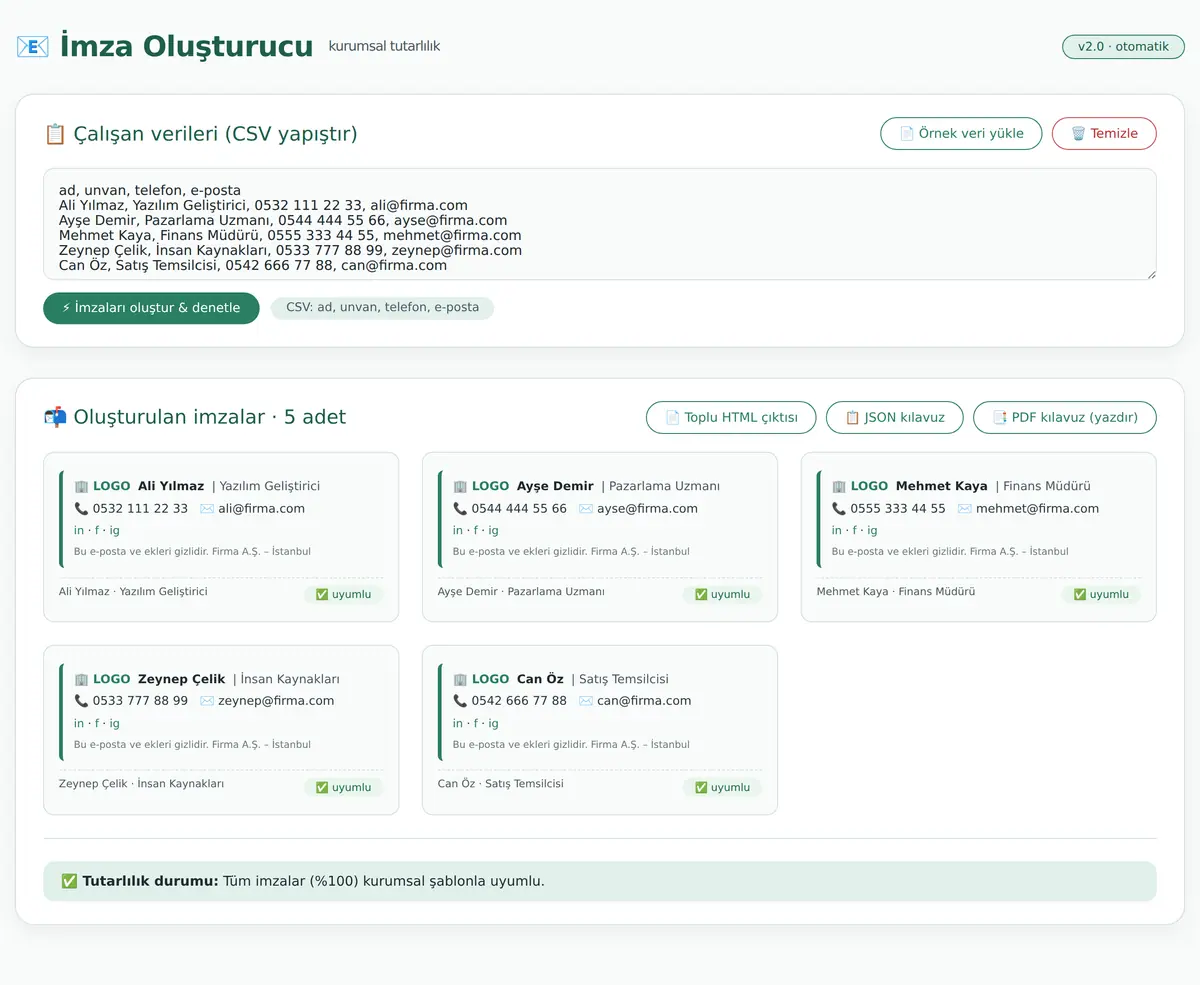Viewport: 1200px width, 985px height.
Task: Click the clipboard icon beside Çalışan verileri heading
Action: click(55, 134)
